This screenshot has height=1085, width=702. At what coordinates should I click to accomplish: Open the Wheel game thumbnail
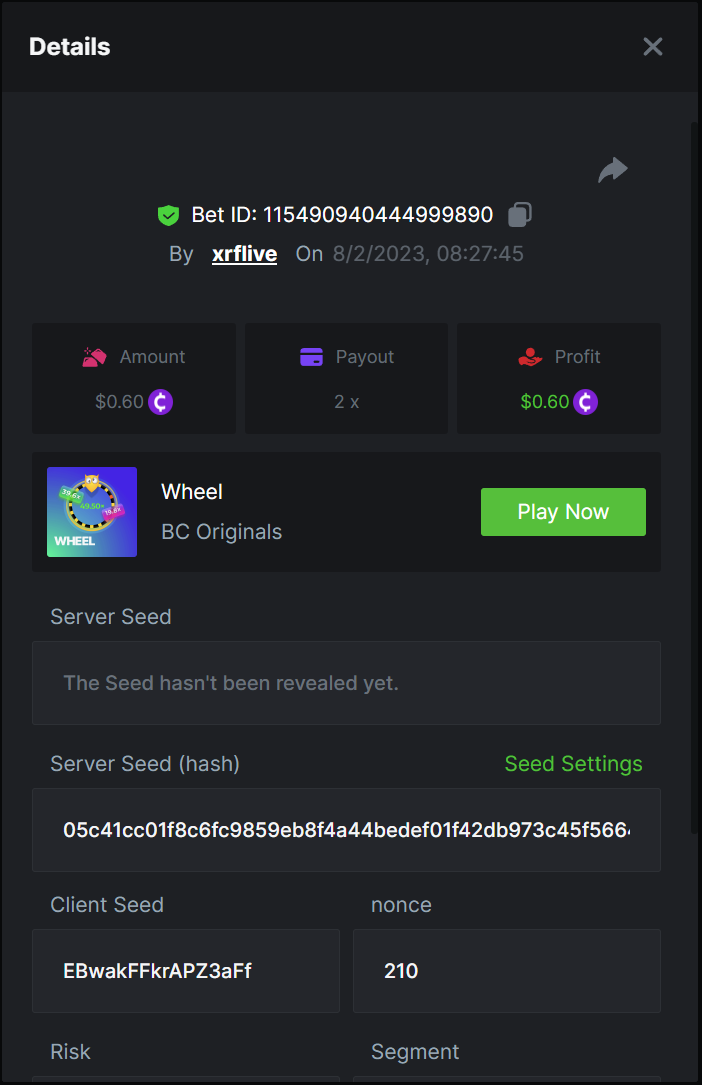pos(92,512)
